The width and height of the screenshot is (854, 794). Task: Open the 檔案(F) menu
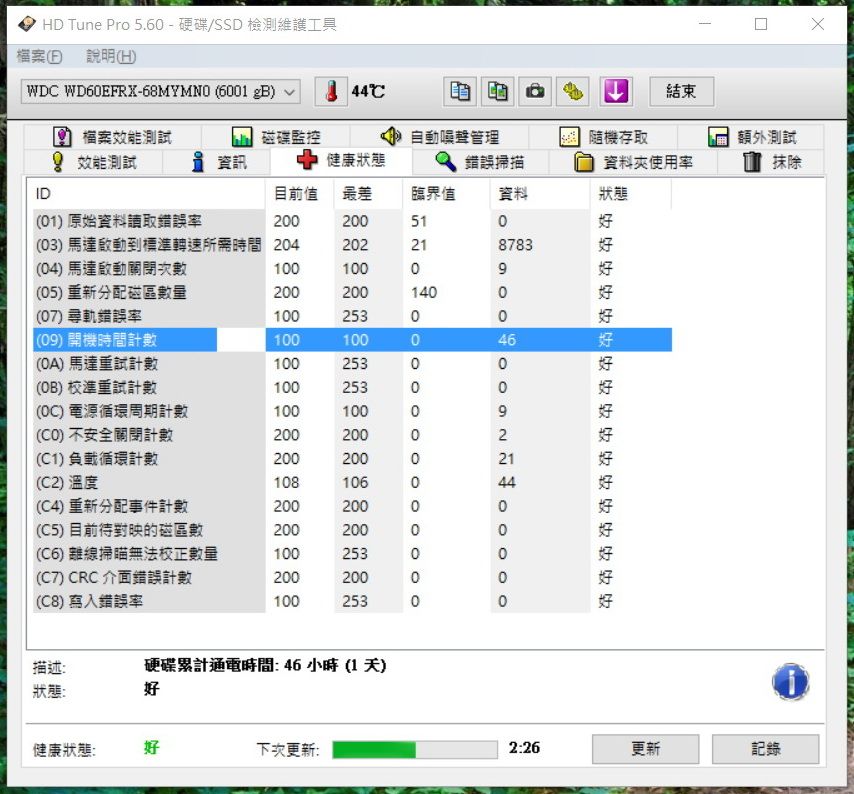click(39, 56)
